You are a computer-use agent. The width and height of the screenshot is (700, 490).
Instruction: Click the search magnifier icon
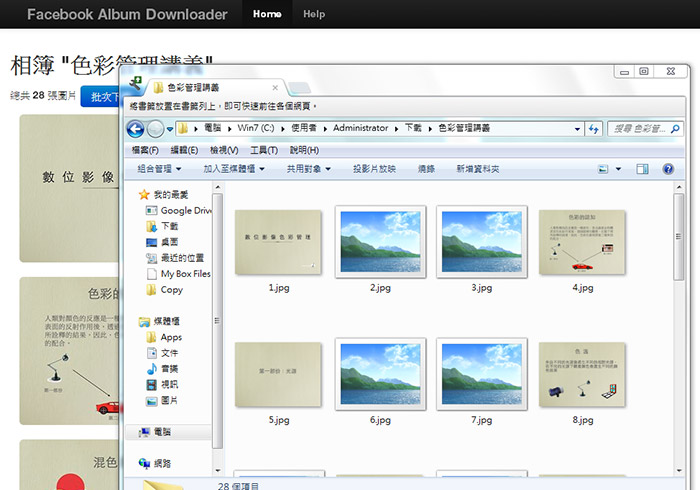[675, 129]
